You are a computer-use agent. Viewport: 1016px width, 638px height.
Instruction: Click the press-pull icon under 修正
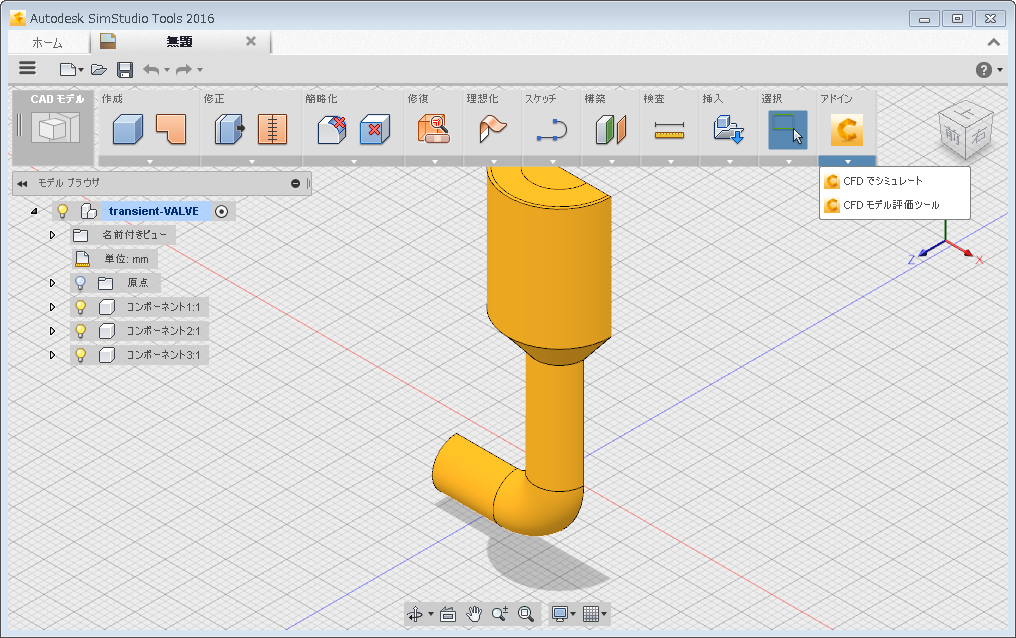pos(229,129)
